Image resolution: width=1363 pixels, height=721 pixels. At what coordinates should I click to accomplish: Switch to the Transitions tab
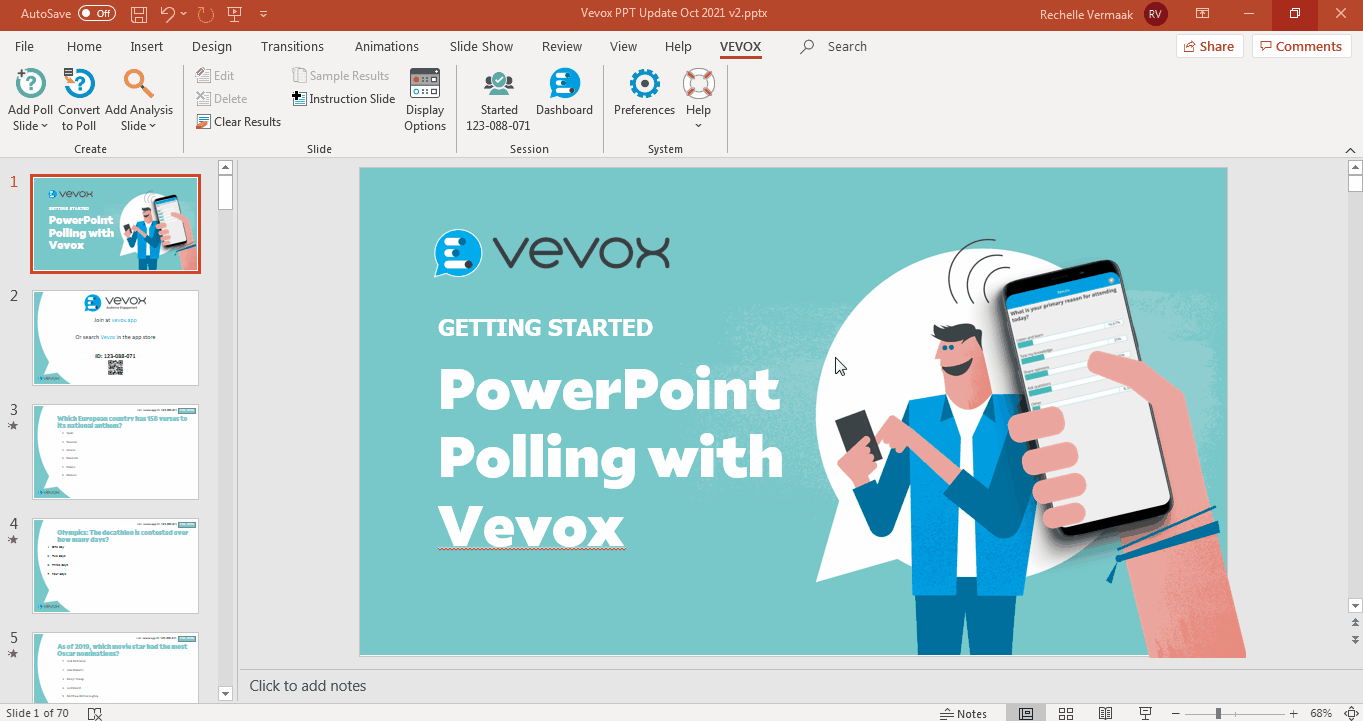[x=292, y=47]
